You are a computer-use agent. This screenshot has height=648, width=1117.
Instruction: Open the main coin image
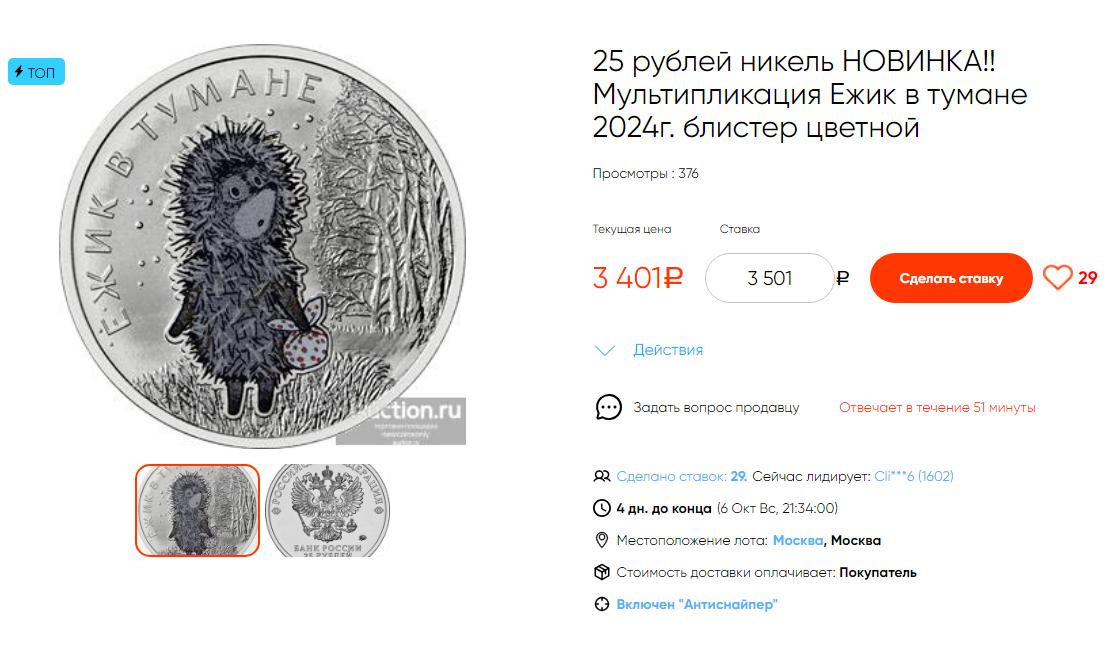point(263,246)
